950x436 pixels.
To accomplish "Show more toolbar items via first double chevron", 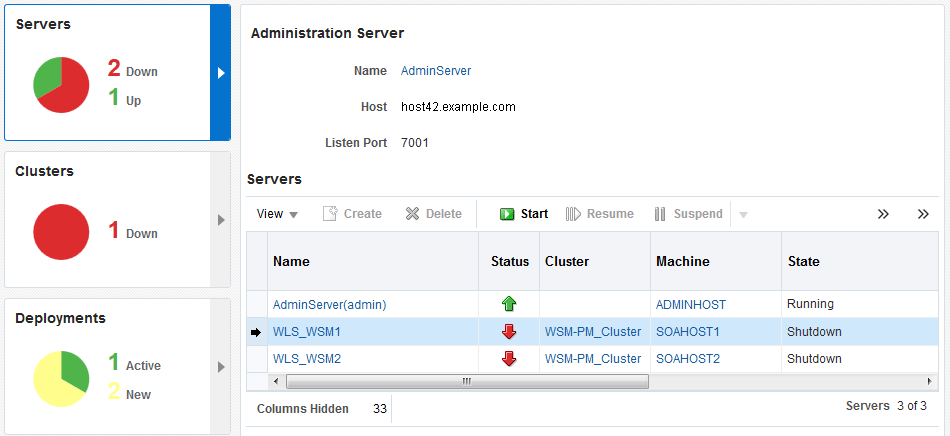I will click(883, 214).
